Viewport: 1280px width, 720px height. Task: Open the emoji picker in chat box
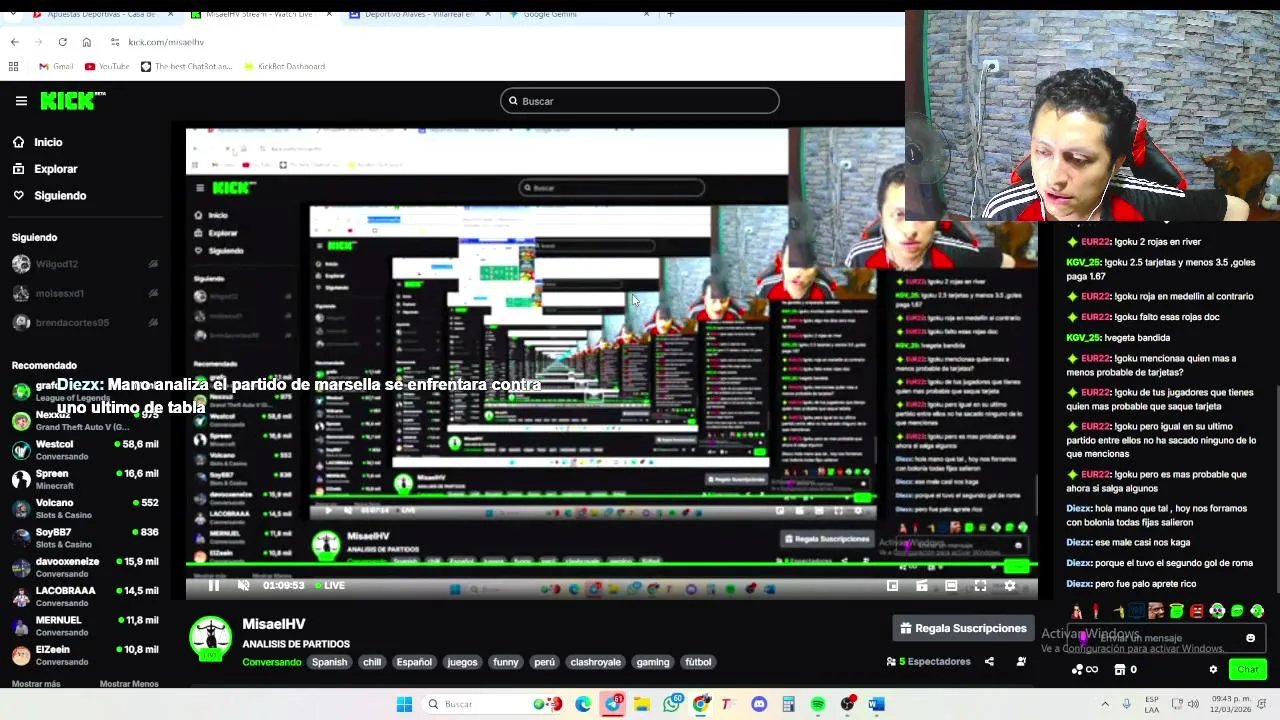(x=1250, y=638)
